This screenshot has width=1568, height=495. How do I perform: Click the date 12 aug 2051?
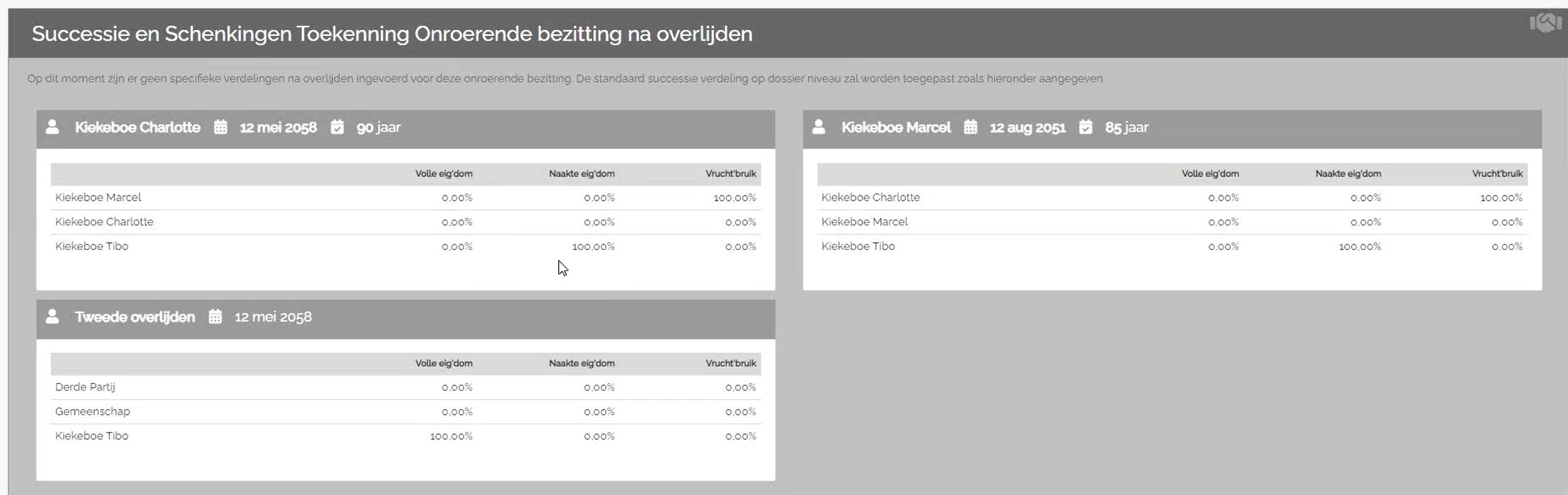[x=1028, y=128]
